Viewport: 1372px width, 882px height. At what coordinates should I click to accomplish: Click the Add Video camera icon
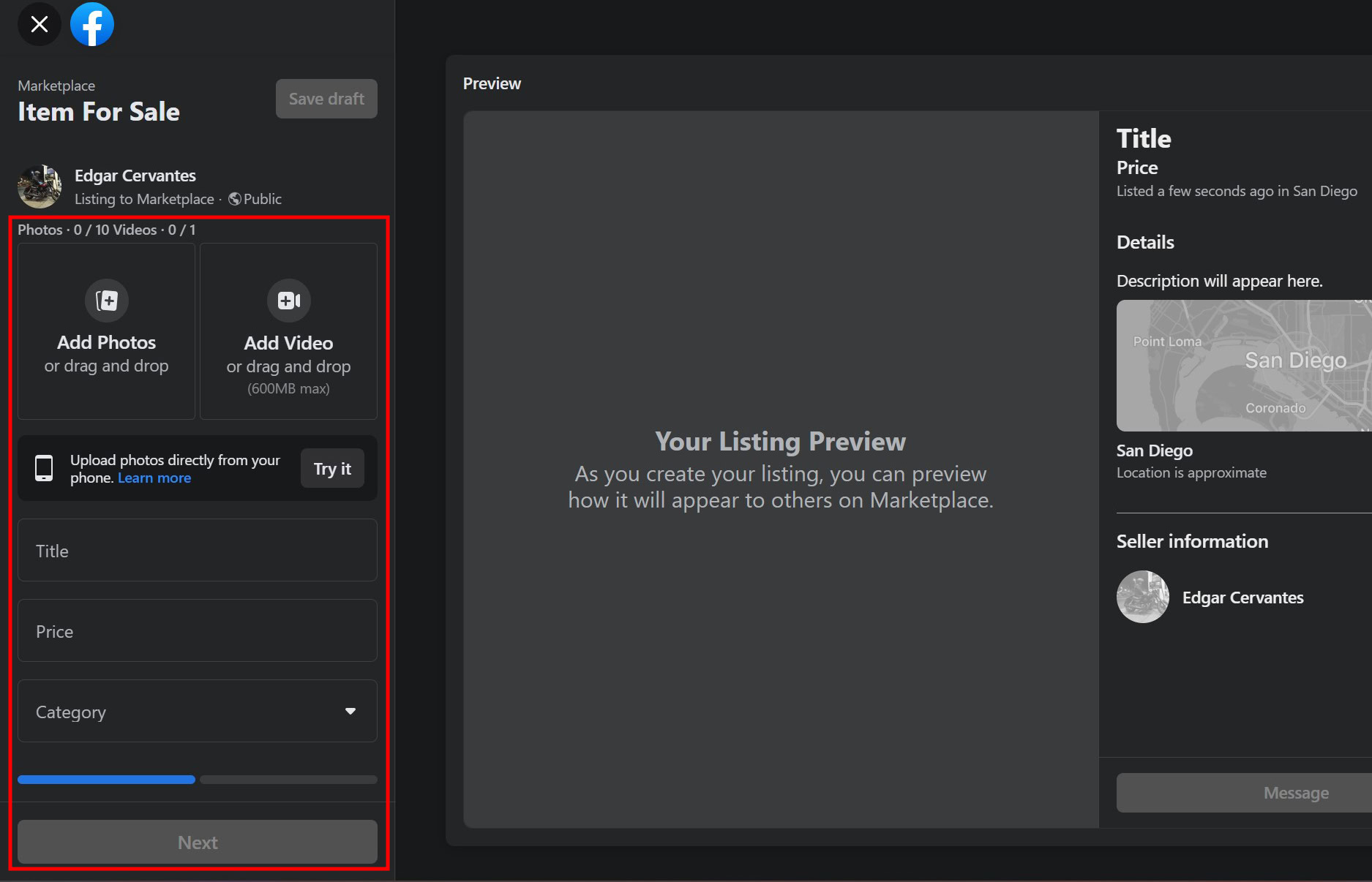[x=289, y=300]
